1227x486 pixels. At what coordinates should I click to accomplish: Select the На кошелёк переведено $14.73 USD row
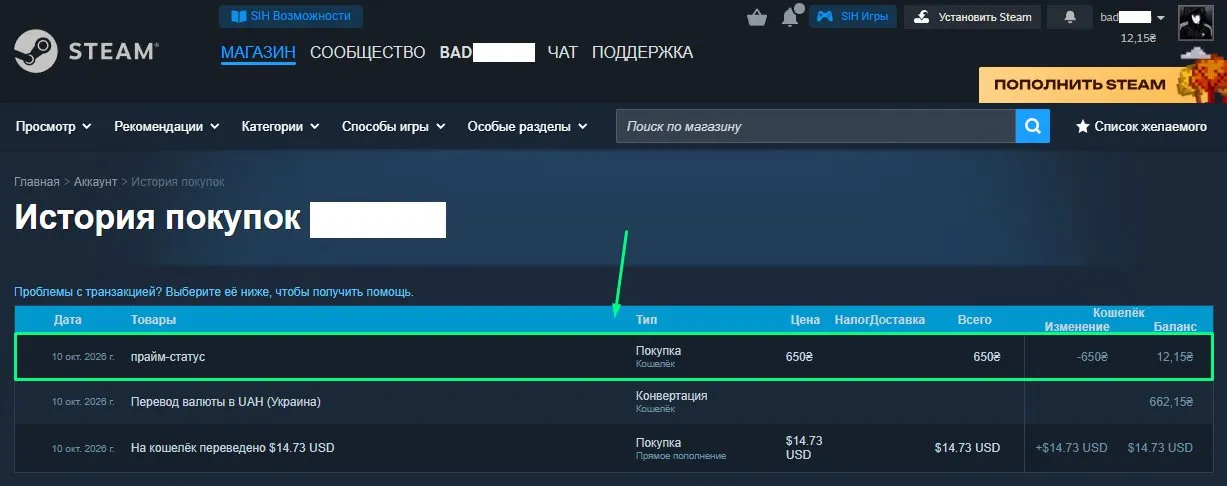click(x=614, y=448)
